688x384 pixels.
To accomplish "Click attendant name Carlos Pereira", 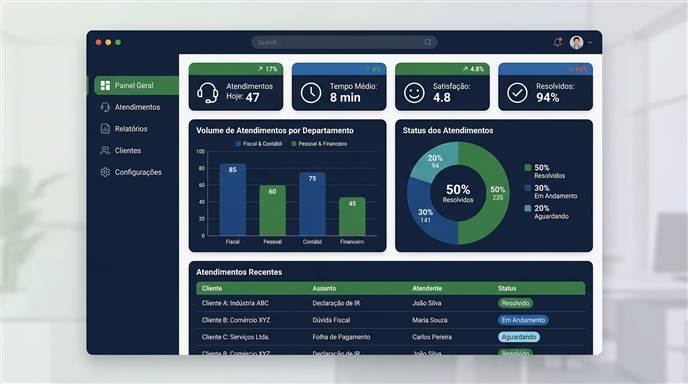I will (x=432, y=337).
